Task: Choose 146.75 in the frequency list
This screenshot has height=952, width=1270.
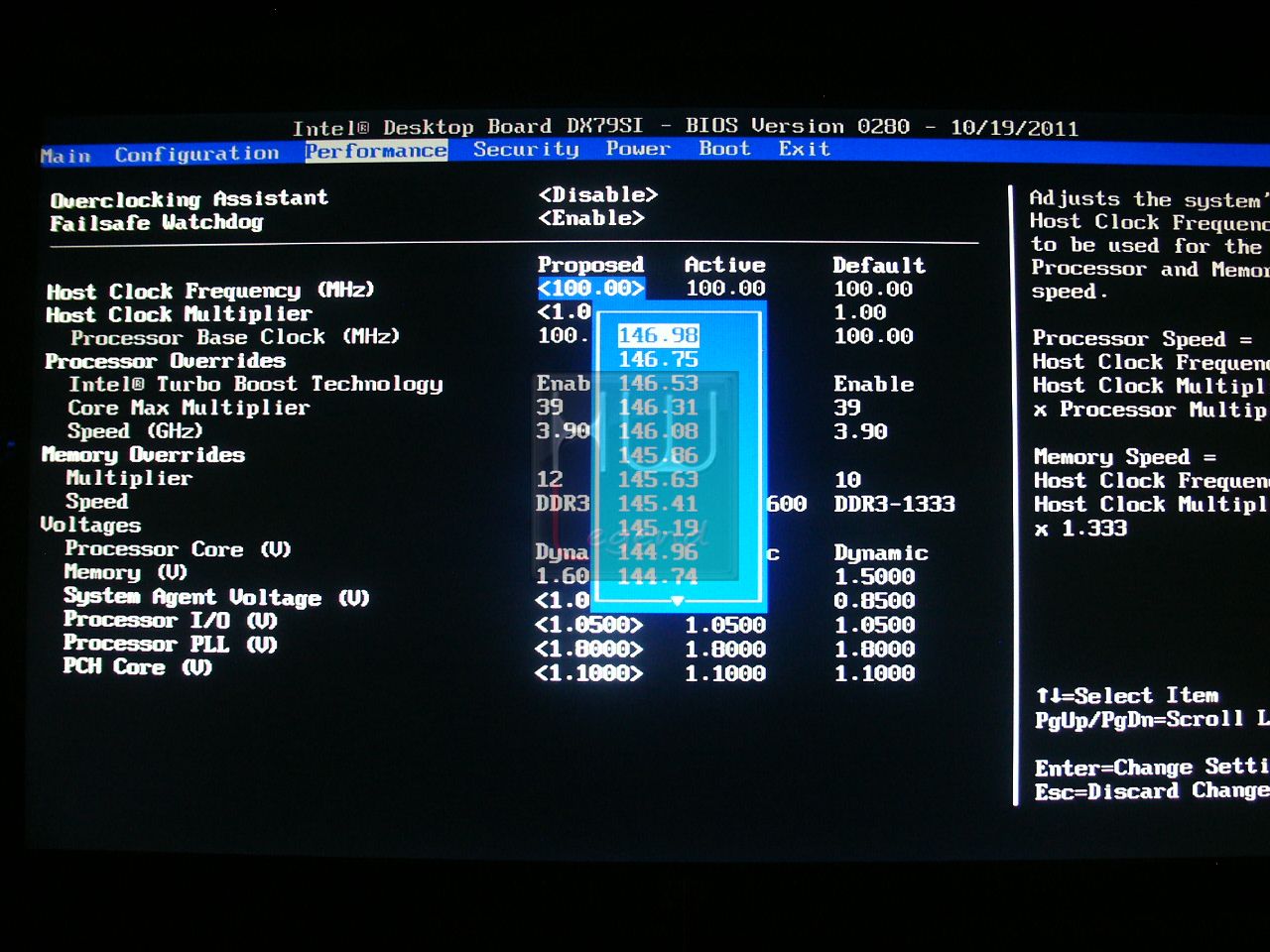Action: click(x=659, y=359)
